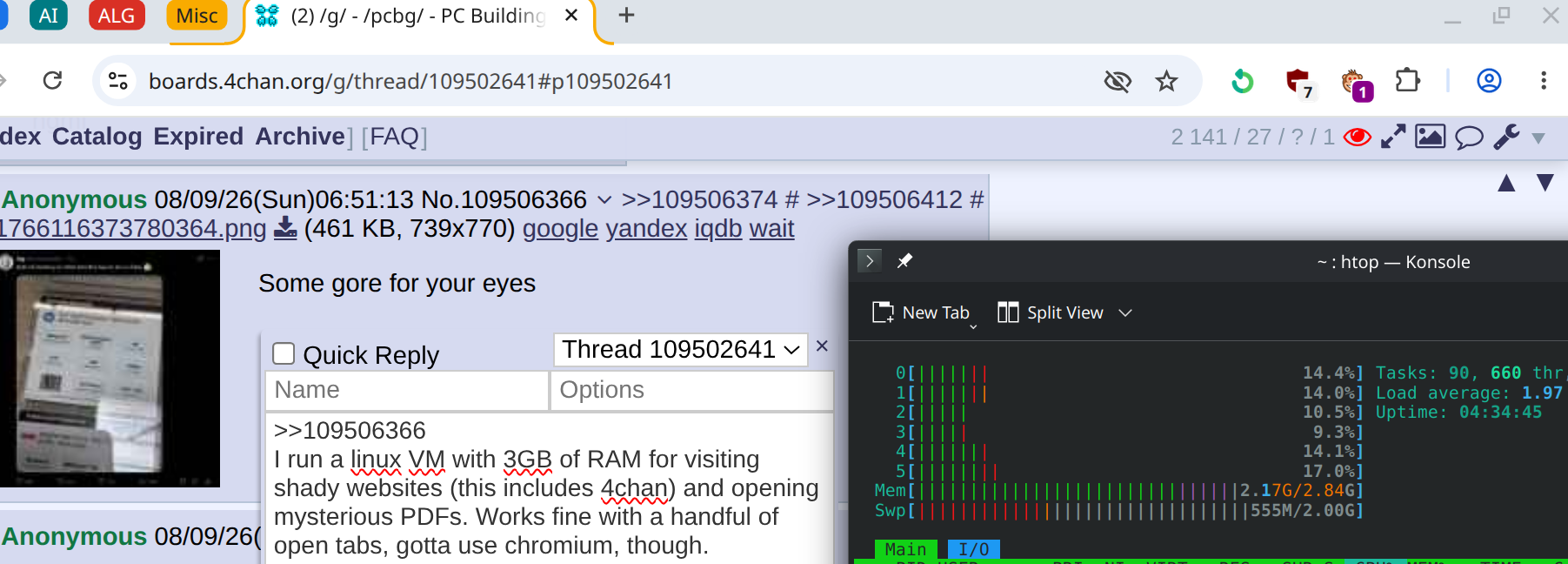Close the Quick Reply form

pyautogui.click(x=822, y=346)
